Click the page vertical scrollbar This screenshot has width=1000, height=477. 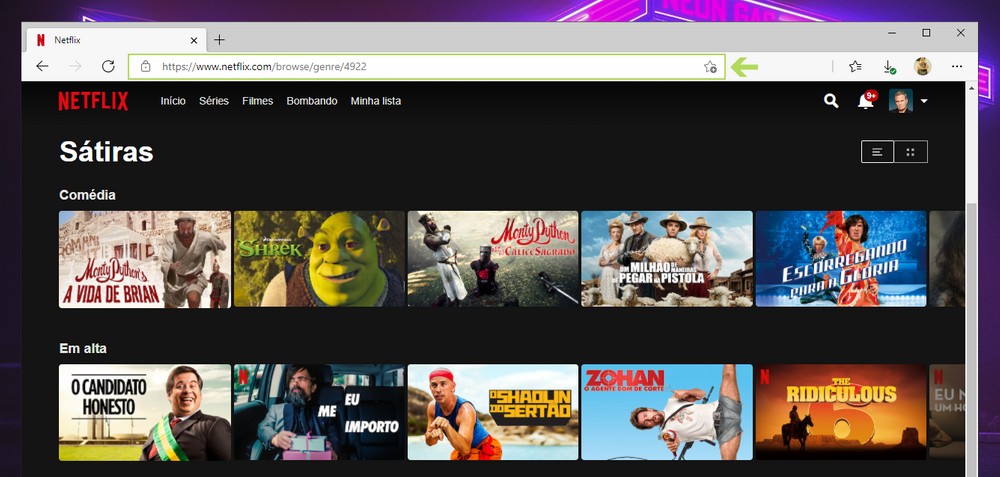[971, 338]
